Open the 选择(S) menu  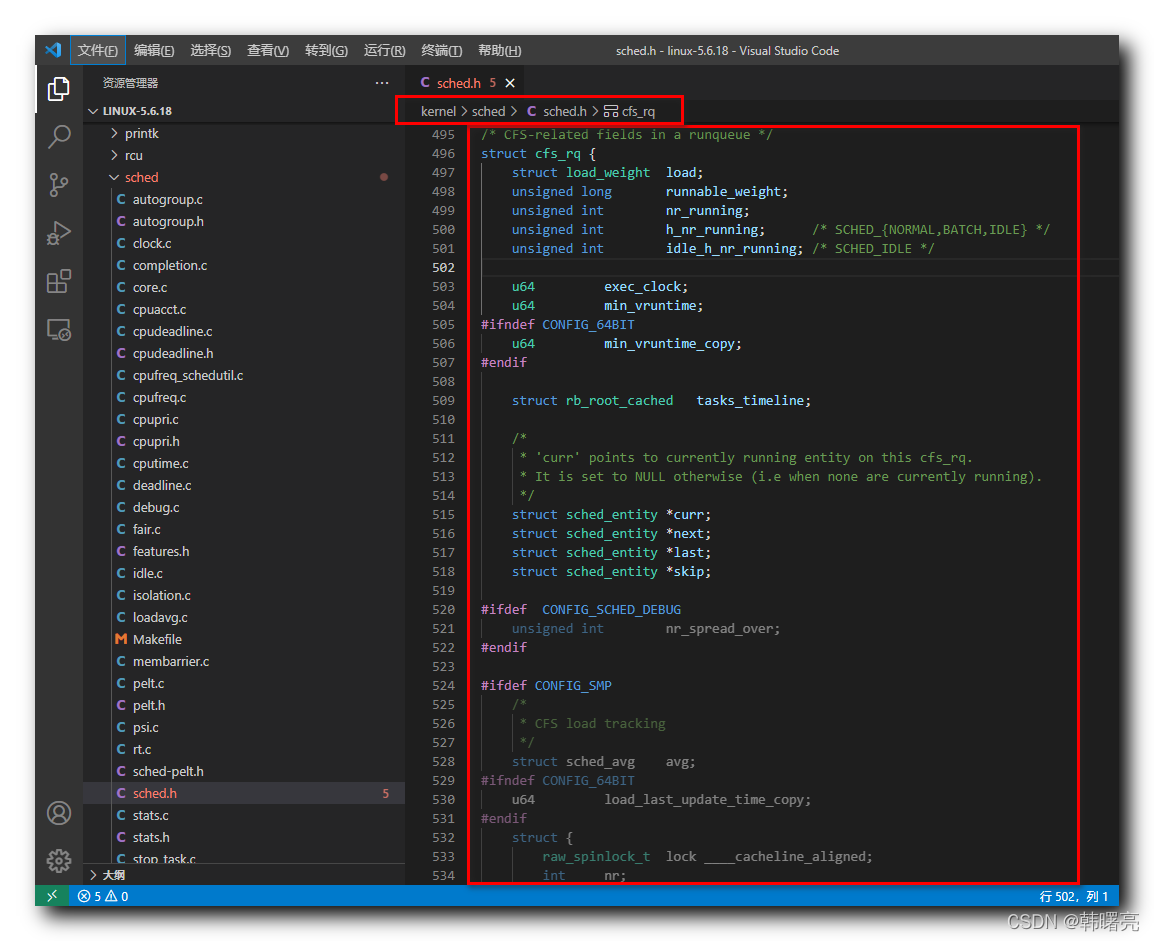210,50
